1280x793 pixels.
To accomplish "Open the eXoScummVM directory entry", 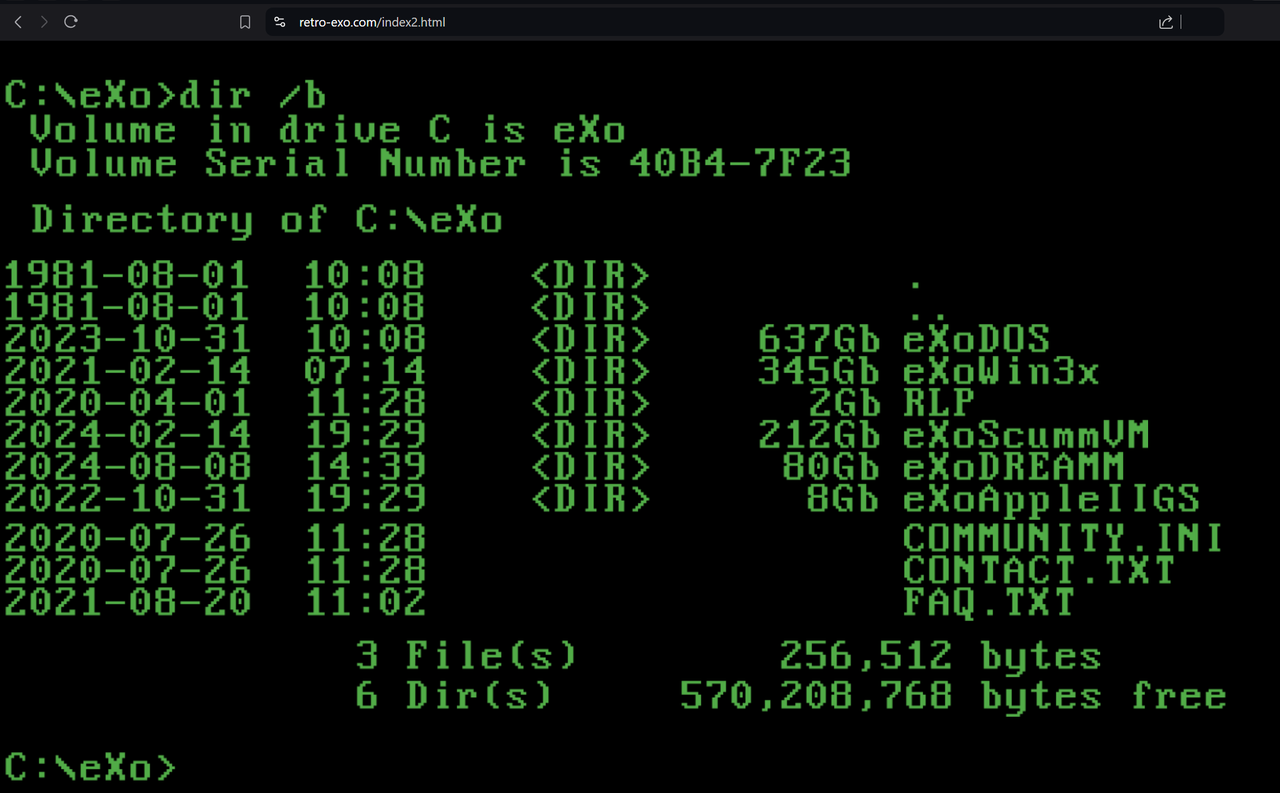I will pos(1026,434).
